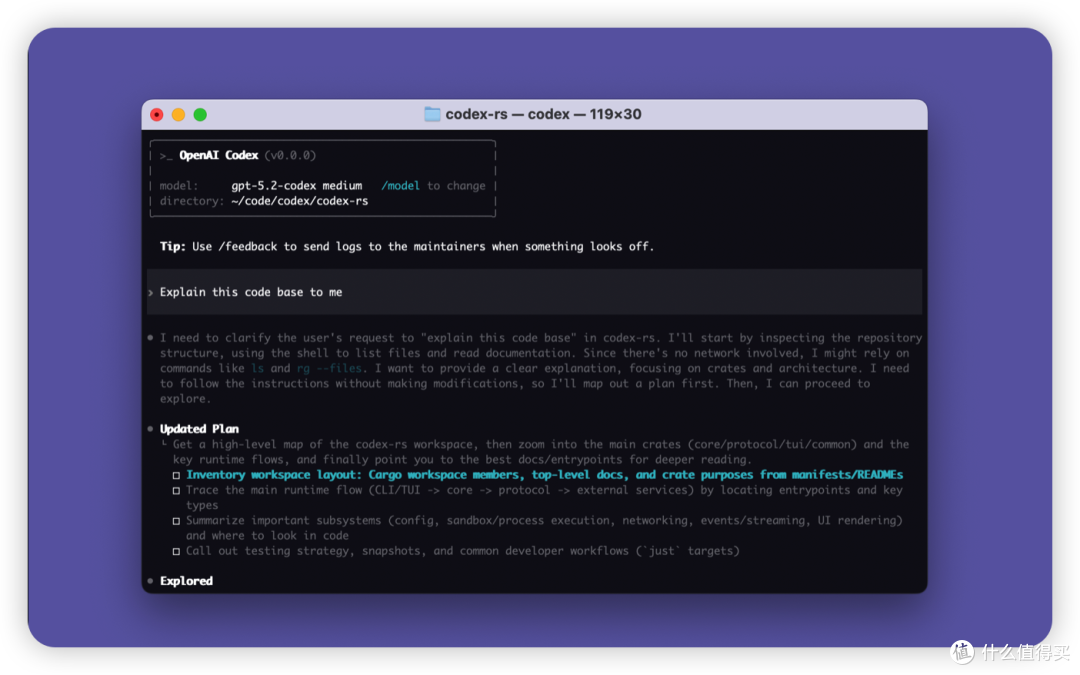Click the highlighted 'Inventory workspace layout' plan line
Image resolution: width=1080 pixels, height=675 pixels.
544,475
